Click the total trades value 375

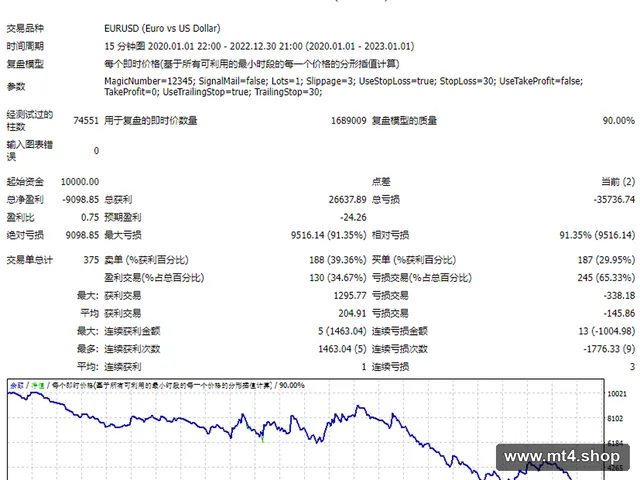(91, 260)
